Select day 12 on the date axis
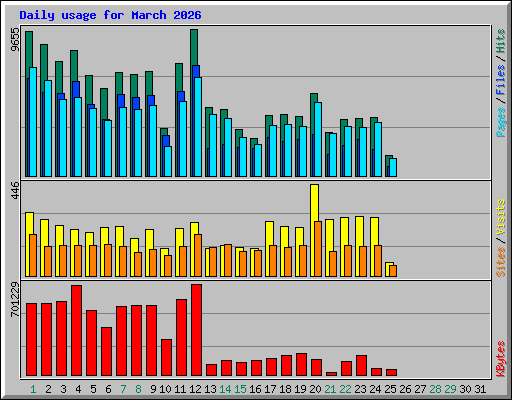Screen dimensions: 512x400 (x=195, y=389)
